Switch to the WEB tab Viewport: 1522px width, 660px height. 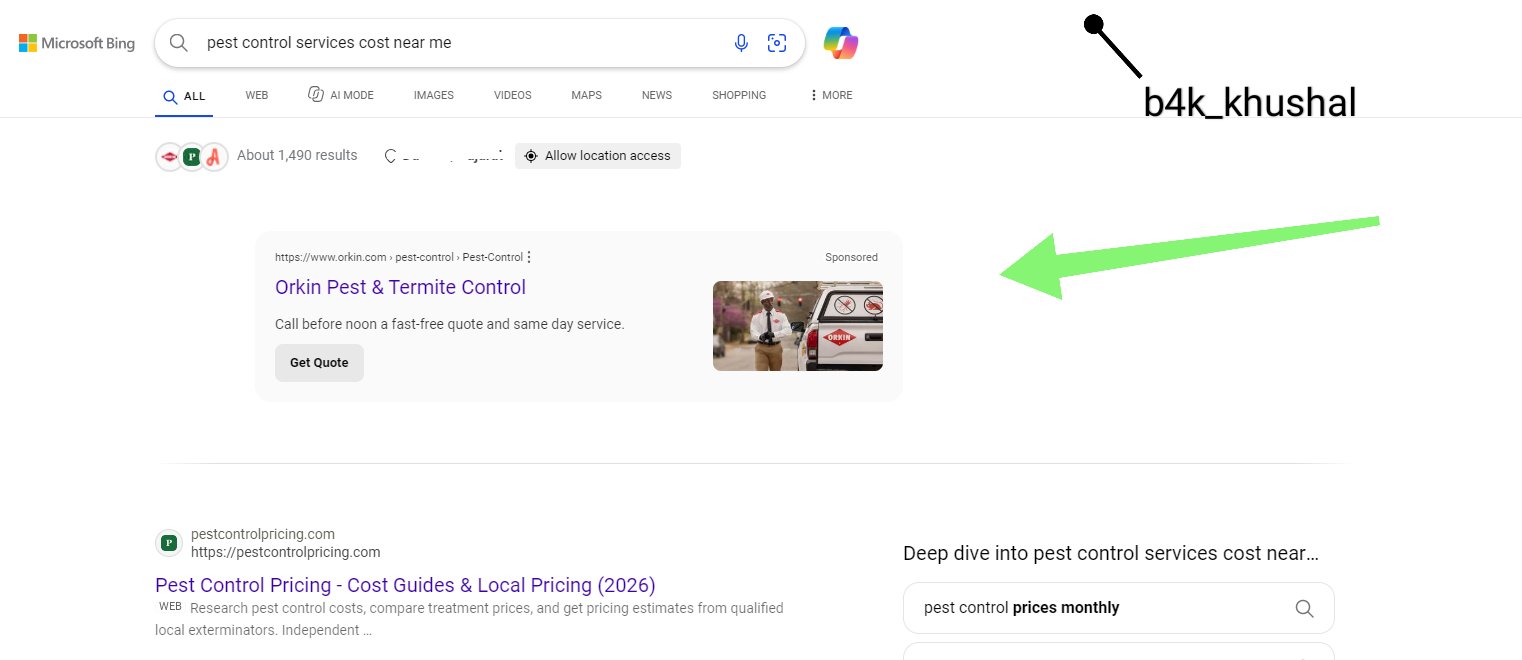(x=257, y=96)
